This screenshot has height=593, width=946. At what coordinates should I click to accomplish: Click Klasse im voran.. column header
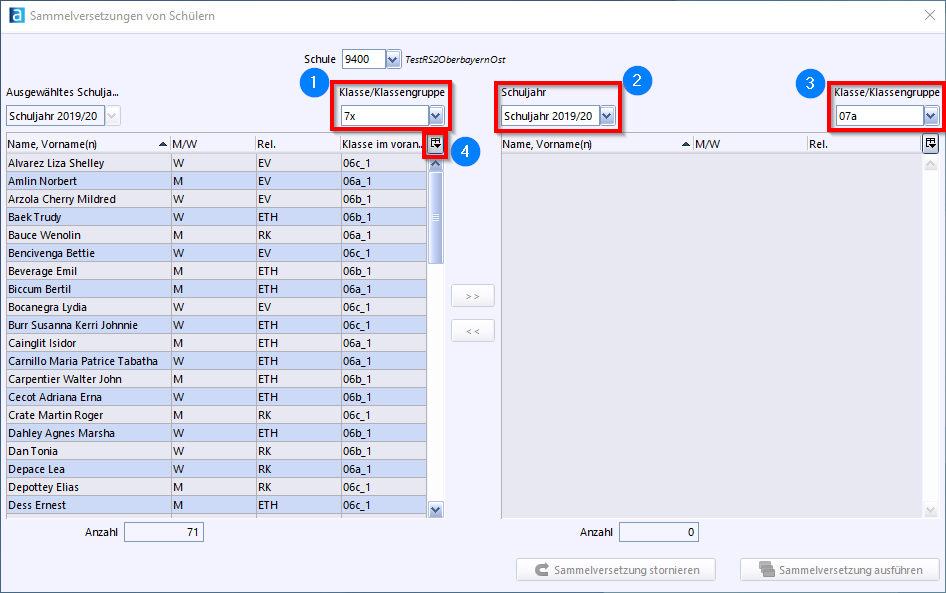point(380,144)
